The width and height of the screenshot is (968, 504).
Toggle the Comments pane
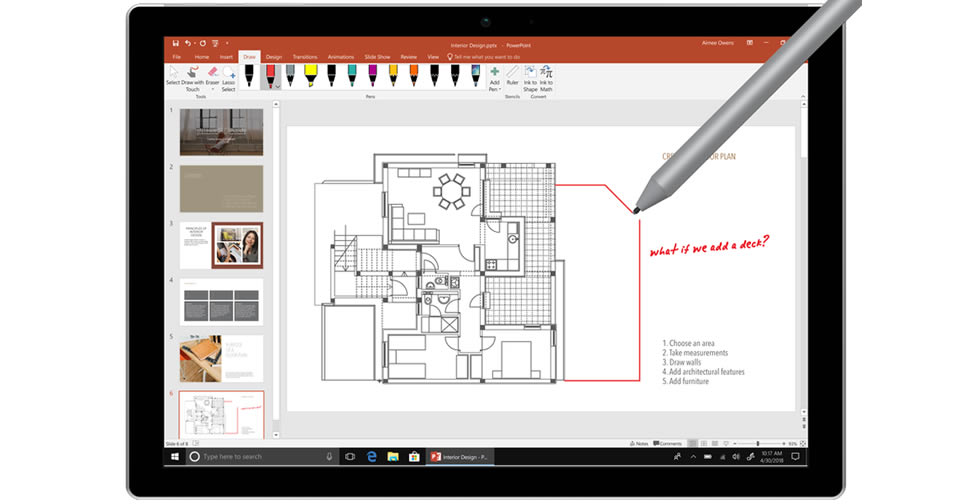(667, 443)
